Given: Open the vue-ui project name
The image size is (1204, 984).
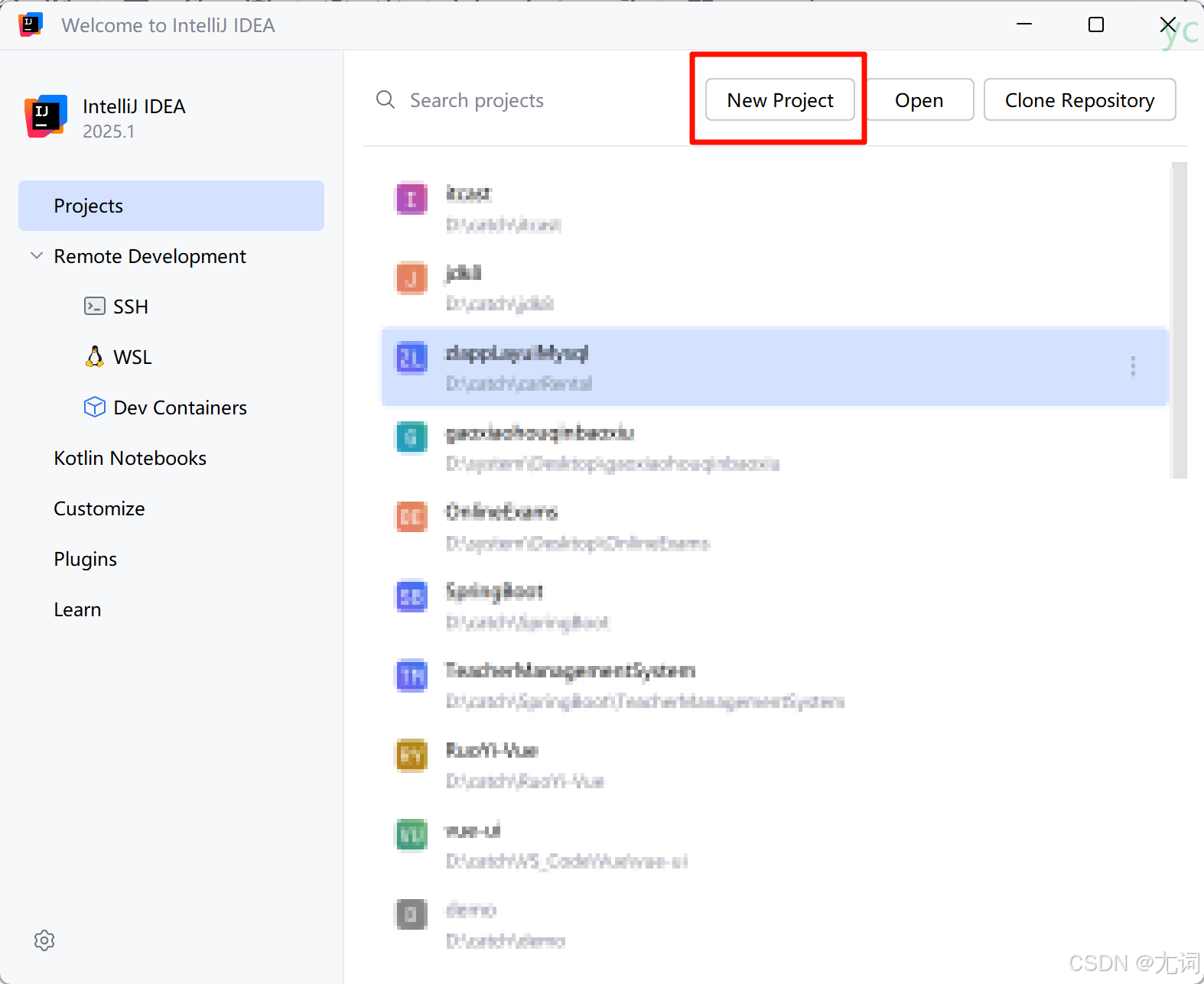Looking at the screenshot, I should [473, 830].
